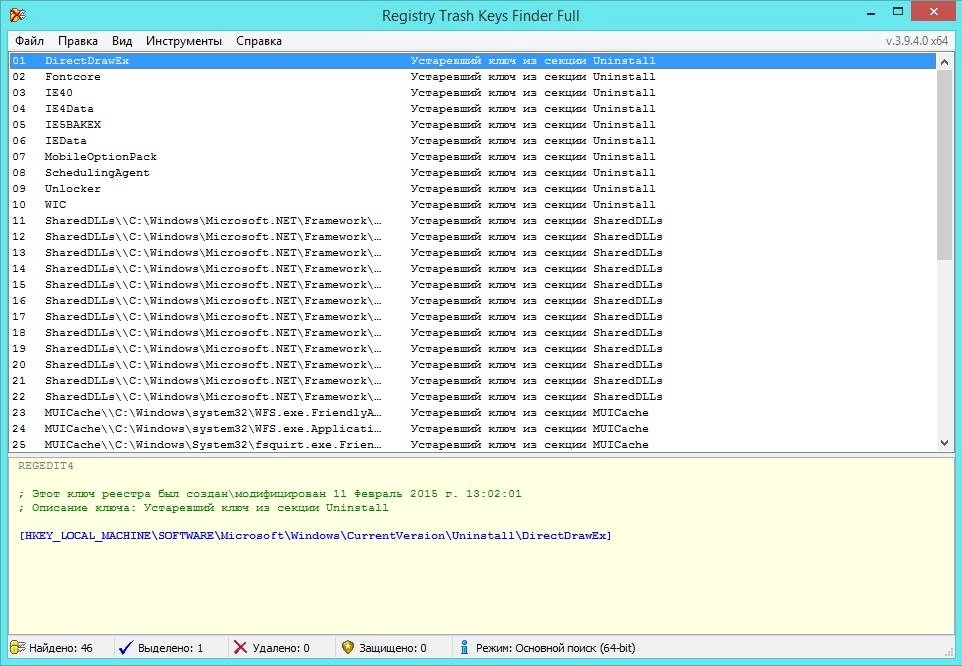Click the version label v.3.9.4.0 x64
Screen dimensions: 962x666
point(917,41)
